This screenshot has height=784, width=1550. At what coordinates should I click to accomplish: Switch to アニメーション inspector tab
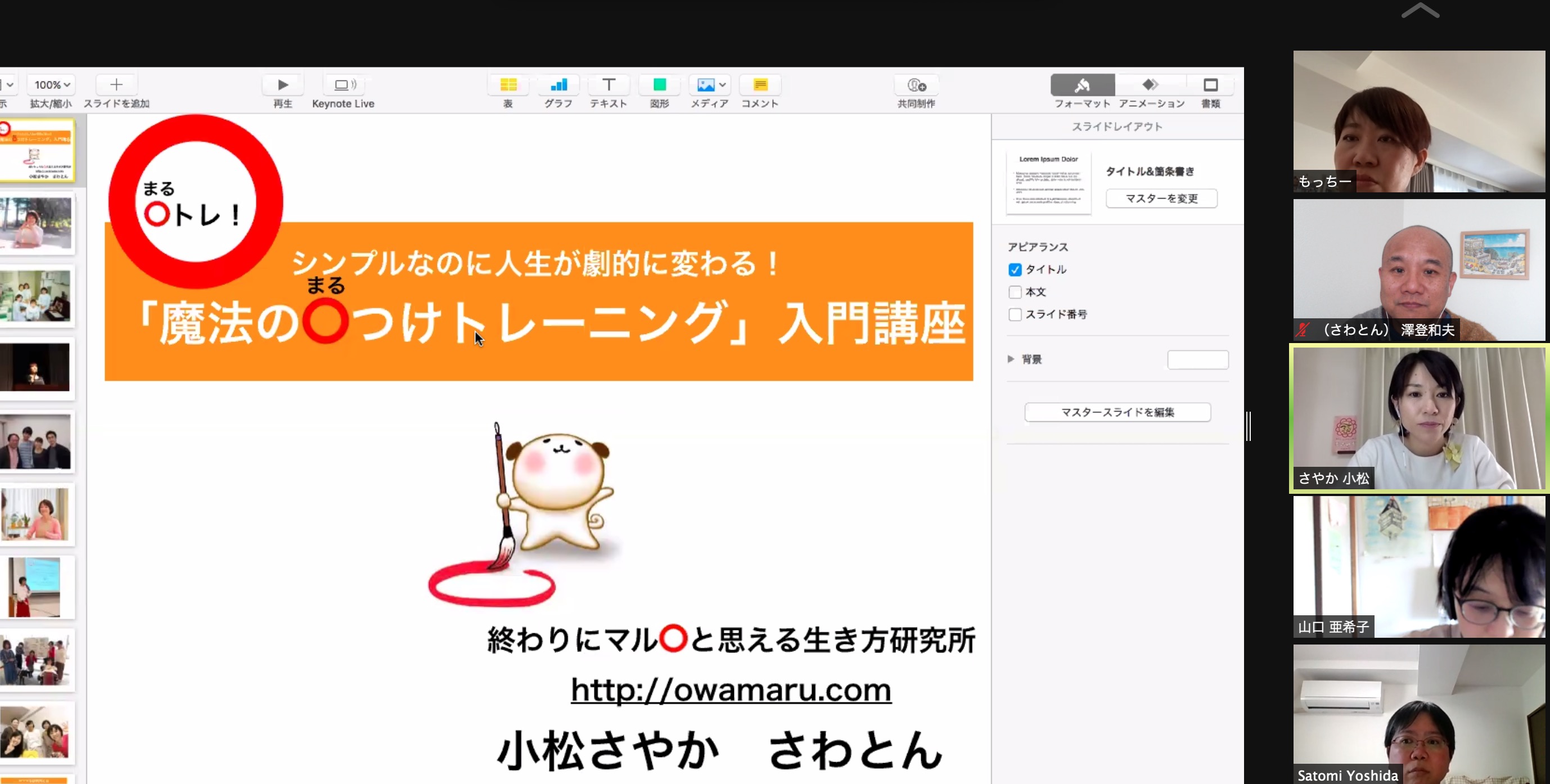1151,85
